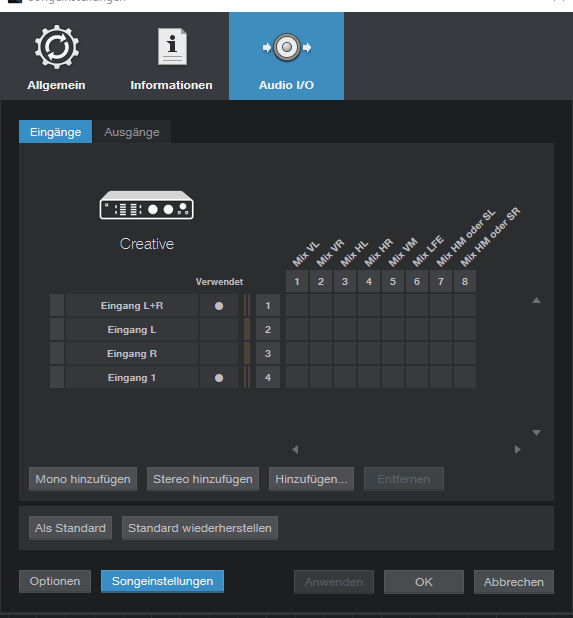The image size is (573, 618).
Task: Click row number 3 of Eingang R
Action: pos(268,354)
